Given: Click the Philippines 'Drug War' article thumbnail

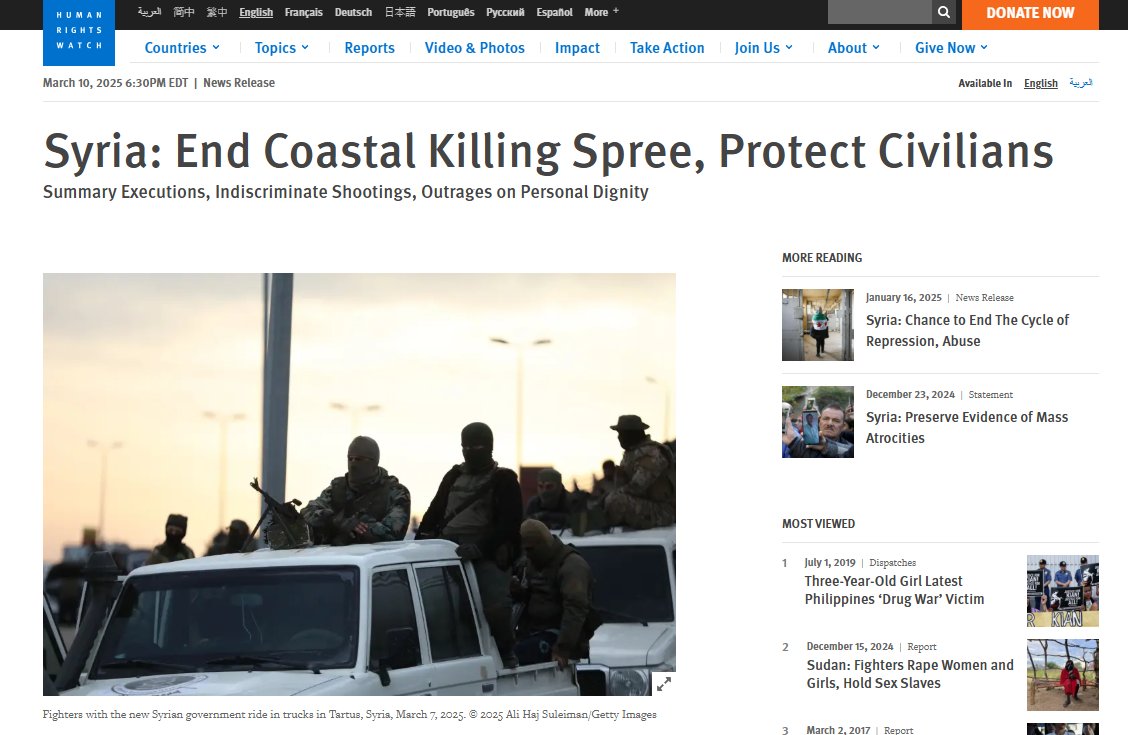Looking at the screenshot, I should 1063,591.
